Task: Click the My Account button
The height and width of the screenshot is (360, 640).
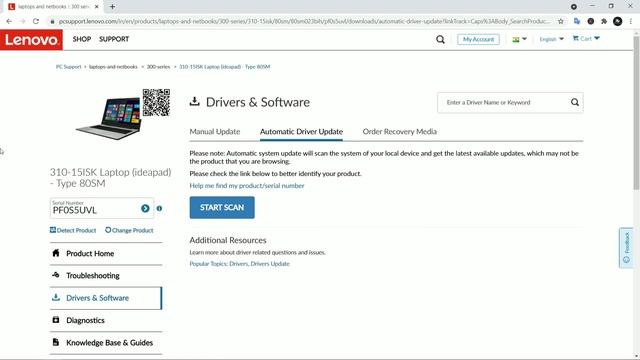Action: tap(478, 39)
